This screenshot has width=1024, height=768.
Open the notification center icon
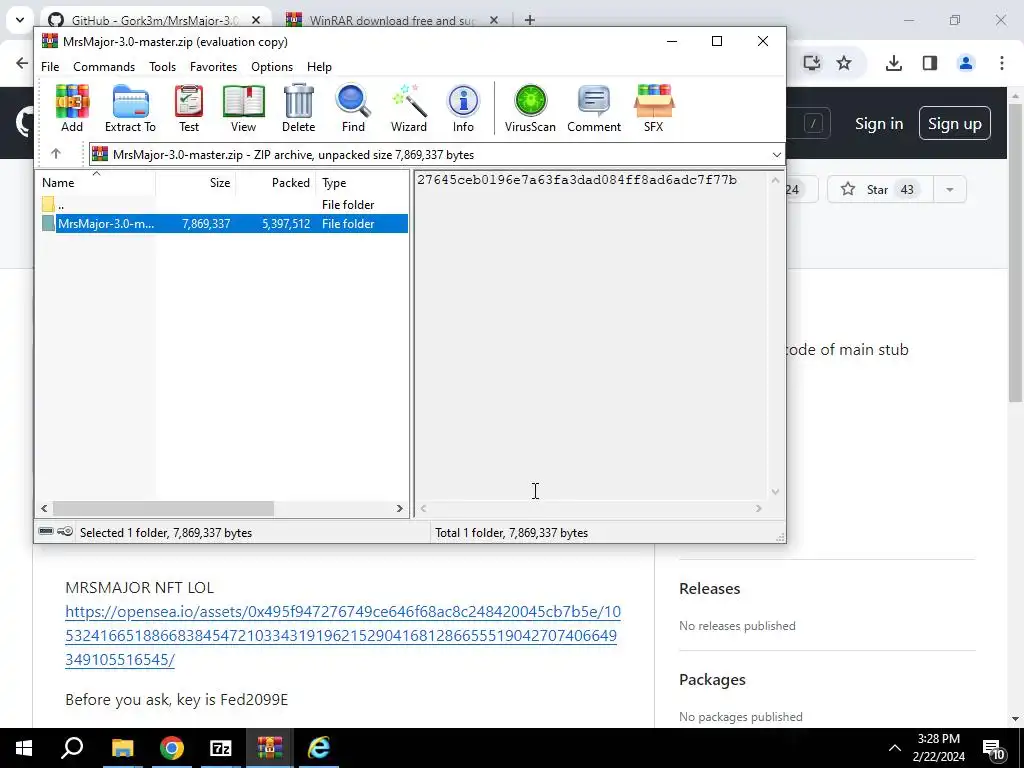[x=993, y=748]
